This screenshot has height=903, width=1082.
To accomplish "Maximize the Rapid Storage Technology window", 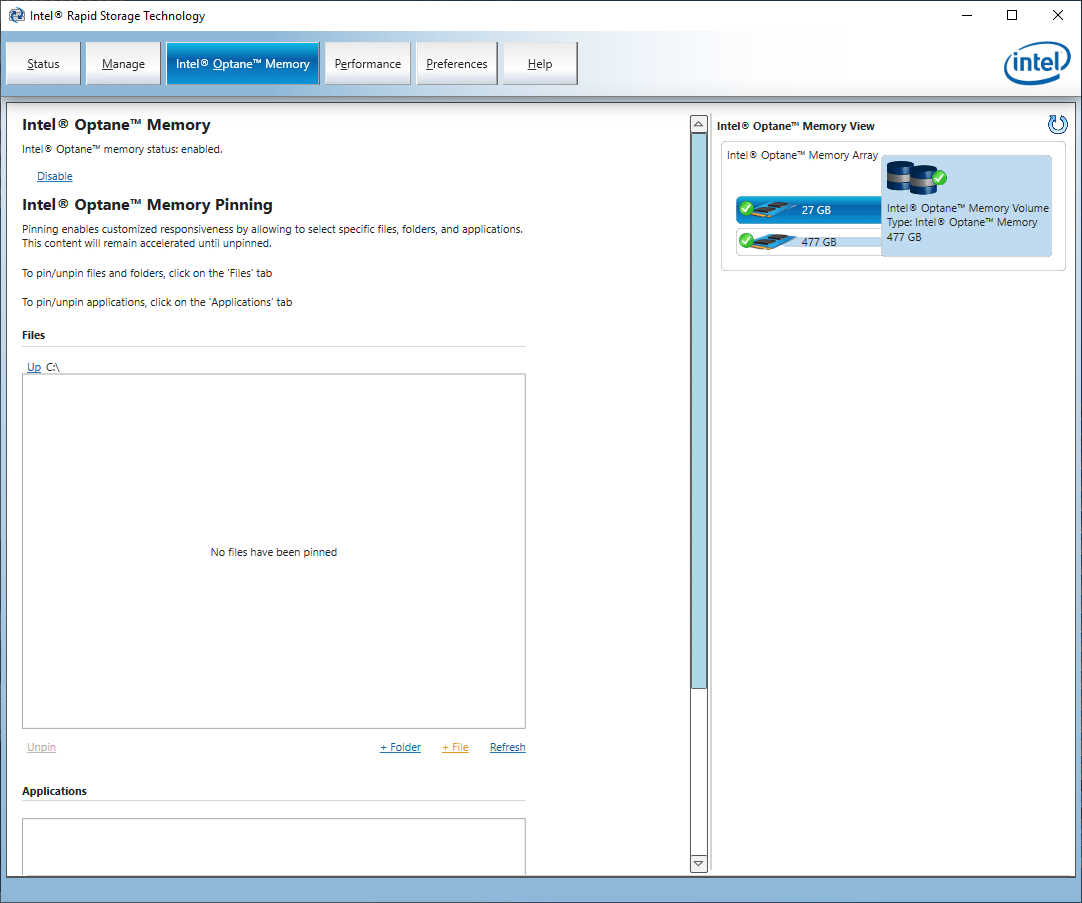I will tap(1012, 15).
